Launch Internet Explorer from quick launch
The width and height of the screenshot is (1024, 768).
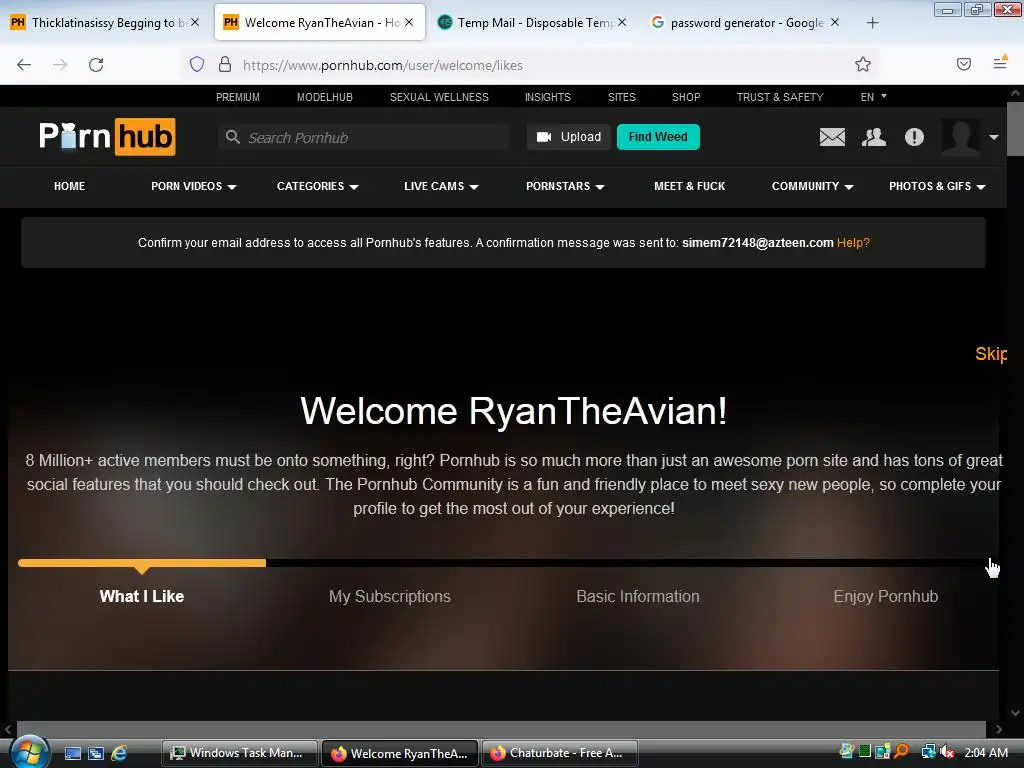(119, 753)
